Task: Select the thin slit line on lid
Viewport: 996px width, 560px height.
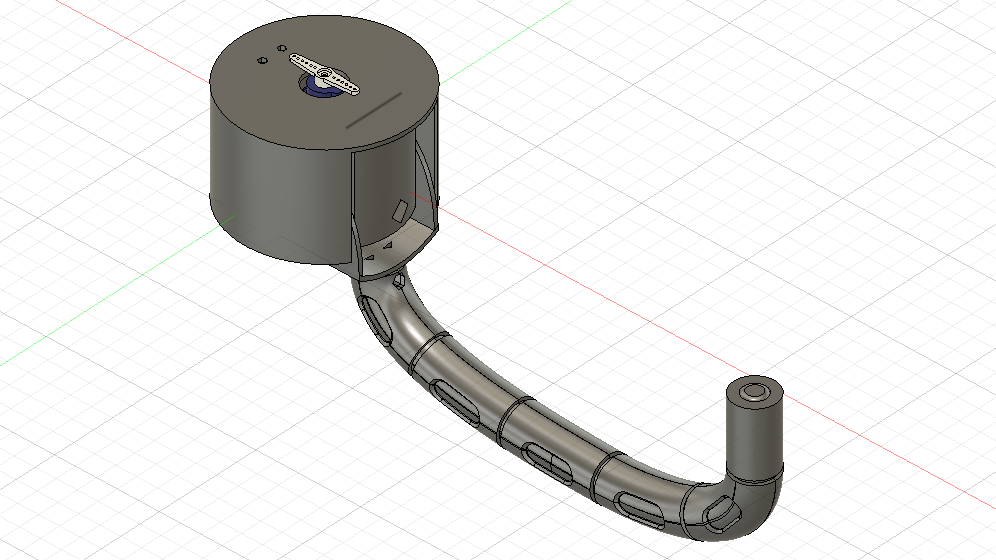Action: pos(374,110)
